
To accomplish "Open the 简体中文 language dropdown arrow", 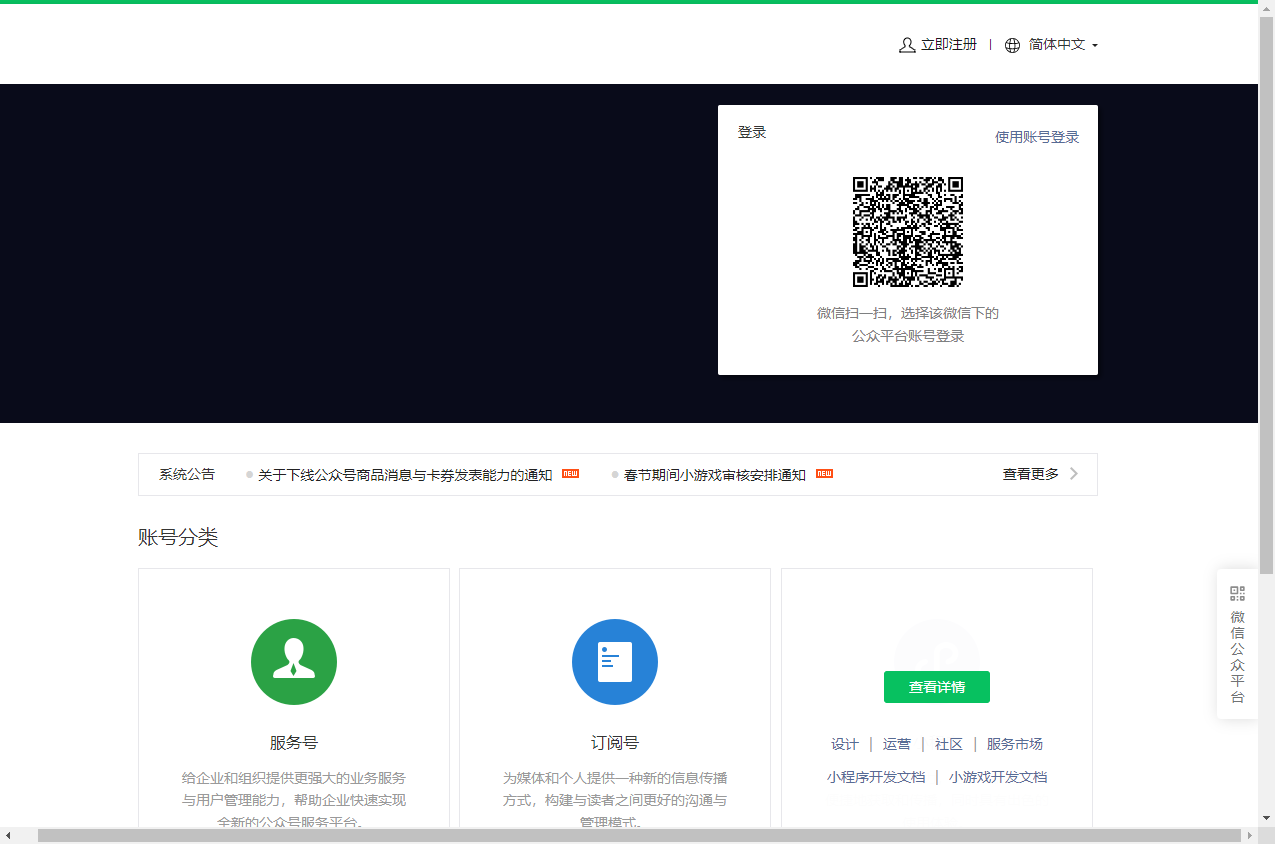I will 1095,46.
